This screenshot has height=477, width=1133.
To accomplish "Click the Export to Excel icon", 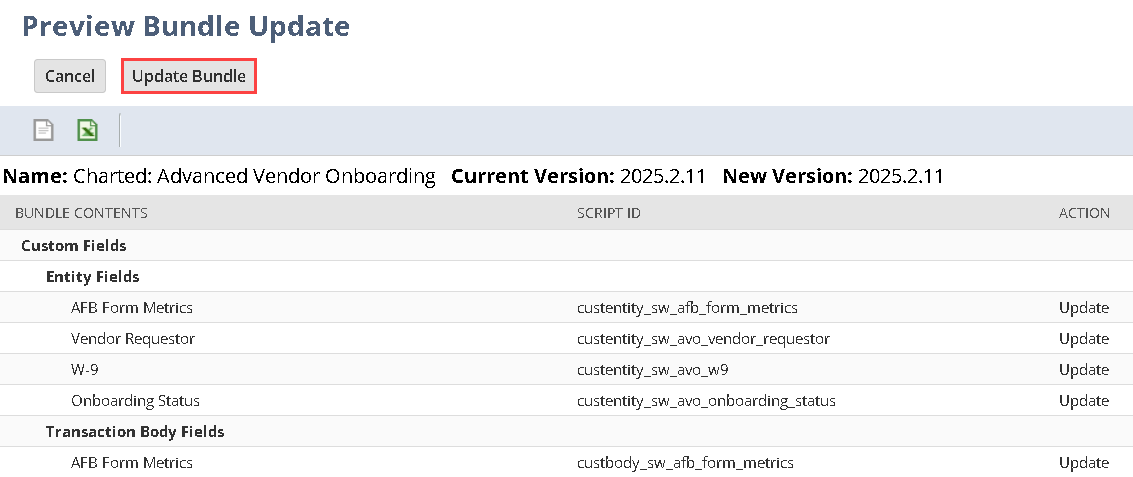I will pyautogui.click(x=88, y=130).
